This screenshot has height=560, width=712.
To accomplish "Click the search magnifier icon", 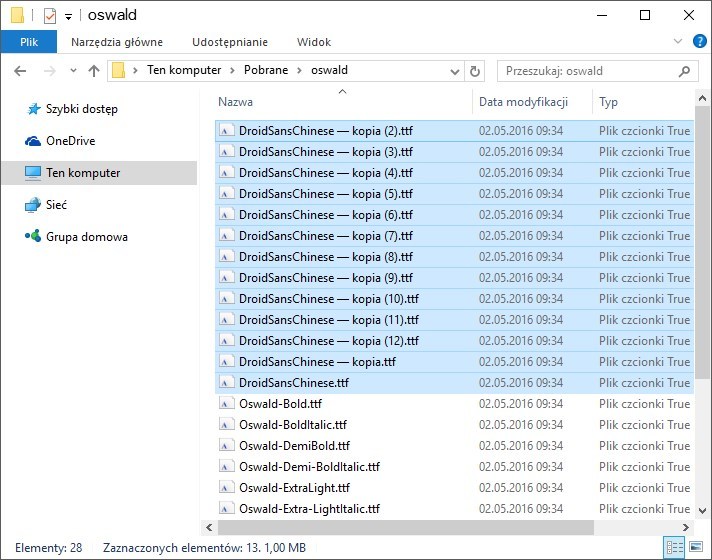I will pyautogui.click(x=684, y=71).
